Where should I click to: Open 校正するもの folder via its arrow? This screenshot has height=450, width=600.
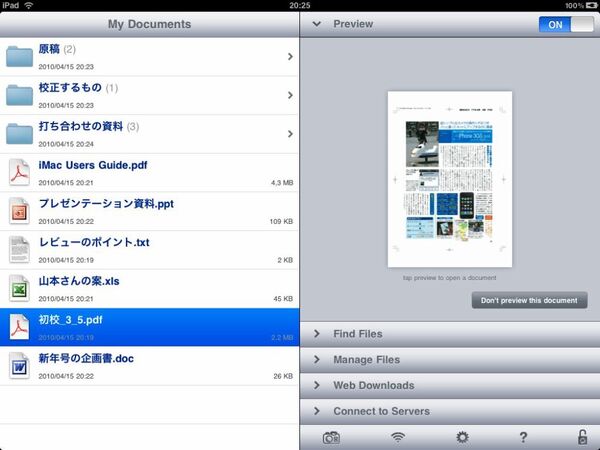click(290, 95)
